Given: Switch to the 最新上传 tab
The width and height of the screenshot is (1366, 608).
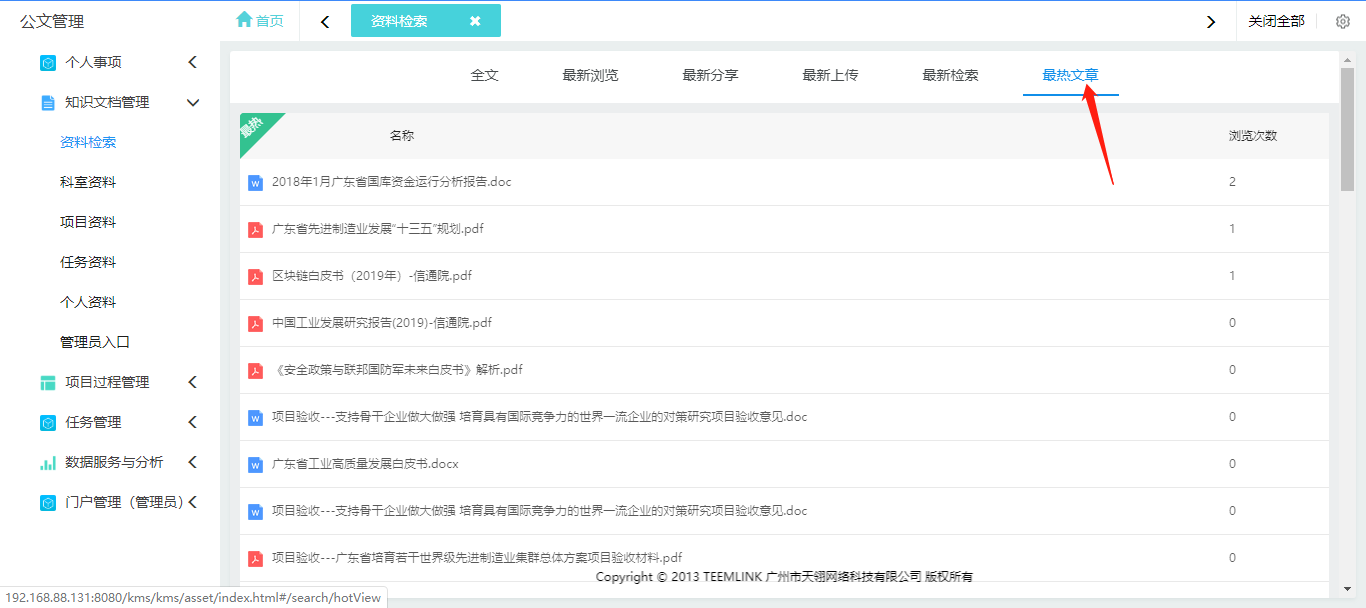Looking at the screenshot, I should coord(830,74).
